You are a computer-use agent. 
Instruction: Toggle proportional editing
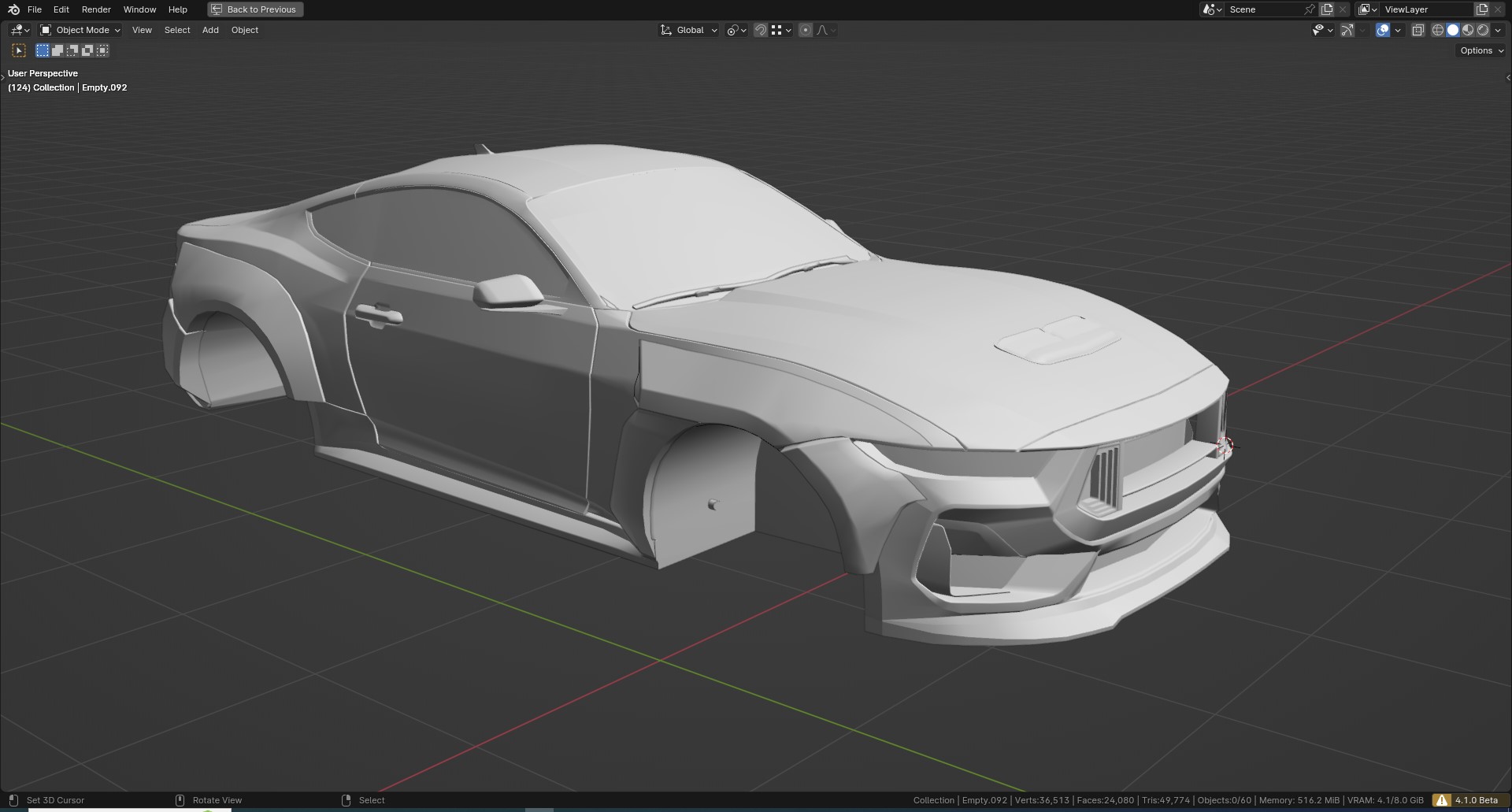[805, 30]
